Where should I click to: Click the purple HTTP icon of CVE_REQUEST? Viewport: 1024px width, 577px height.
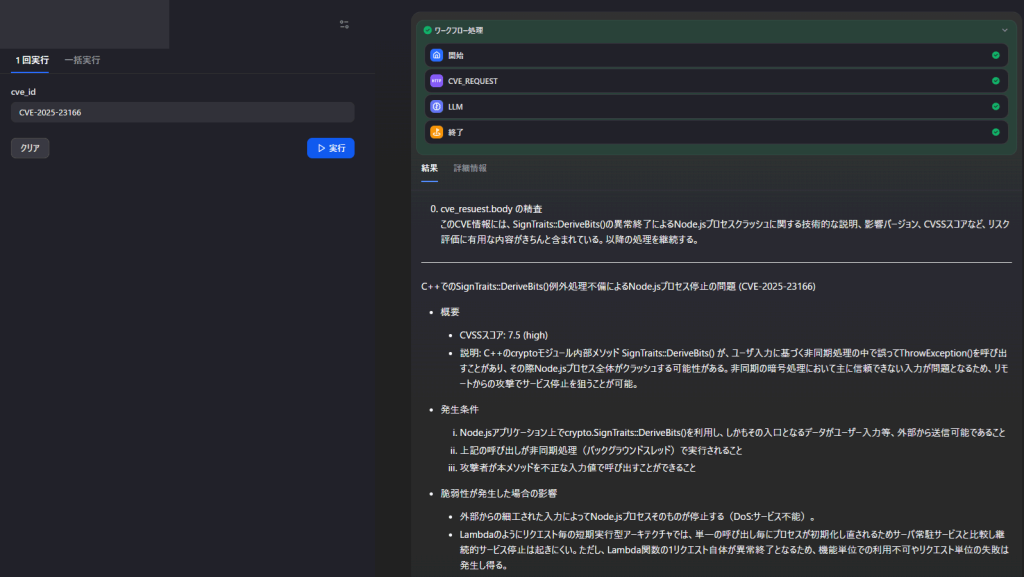click(x=436, y=81)
